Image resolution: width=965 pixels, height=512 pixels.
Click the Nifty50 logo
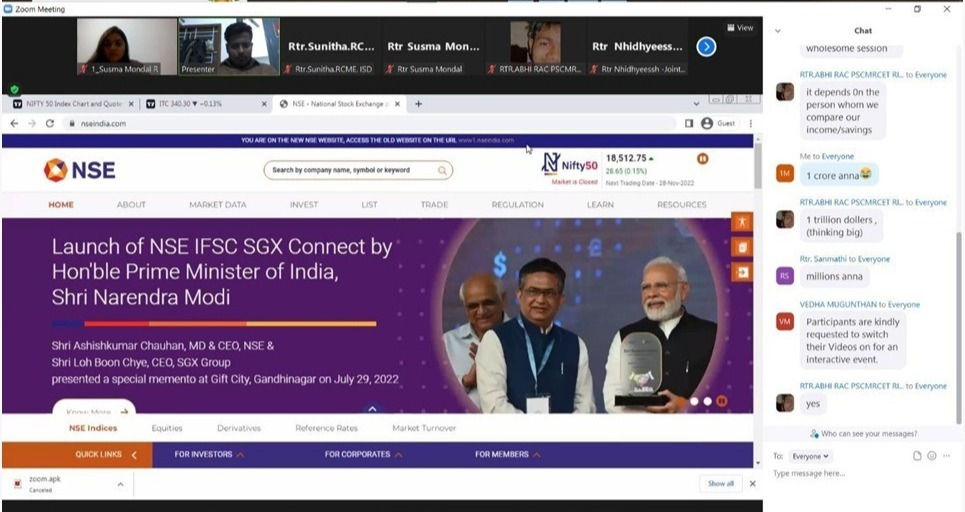tap(569, 164)
